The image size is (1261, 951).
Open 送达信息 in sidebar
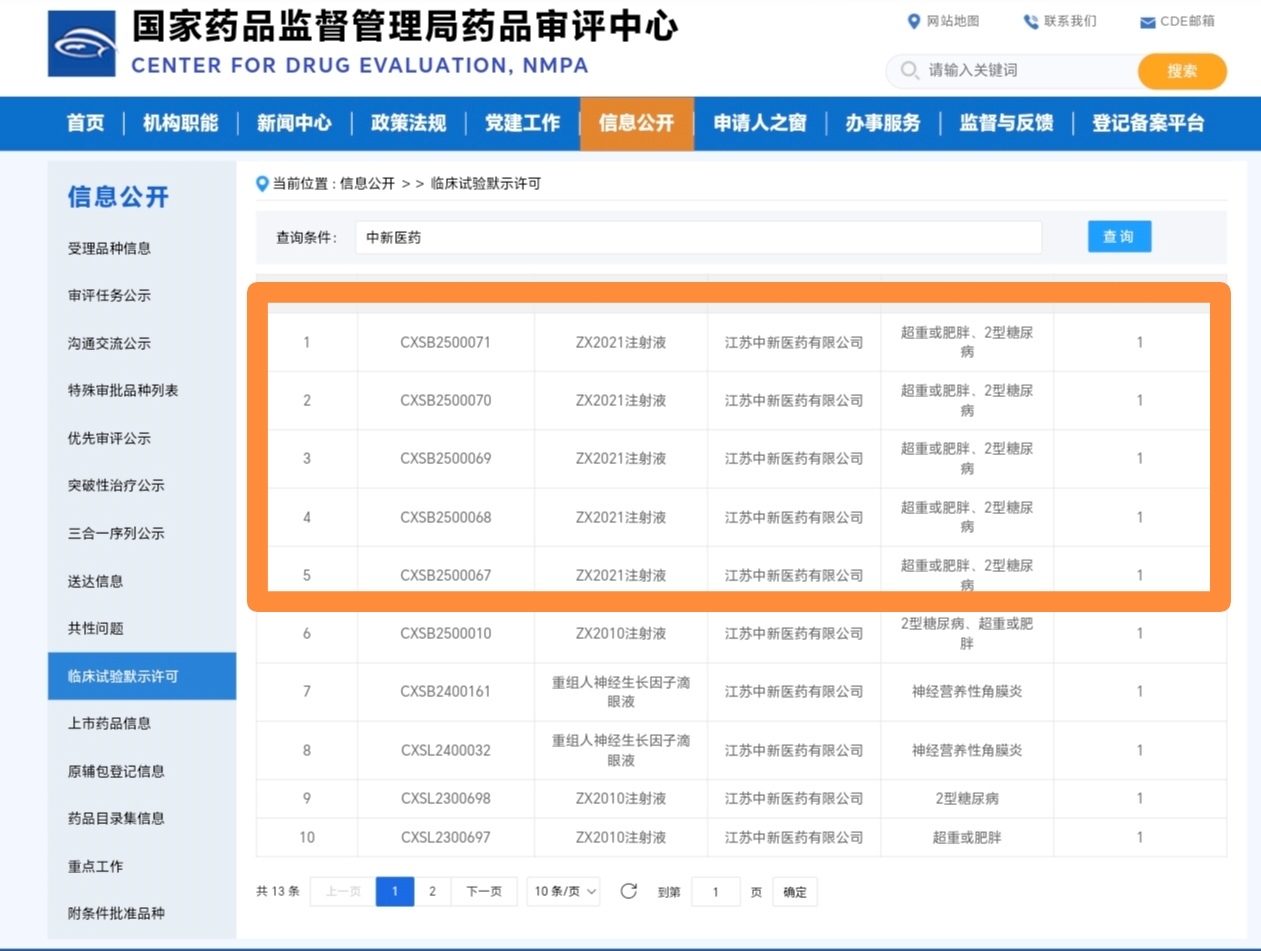(x=95, y=581)
